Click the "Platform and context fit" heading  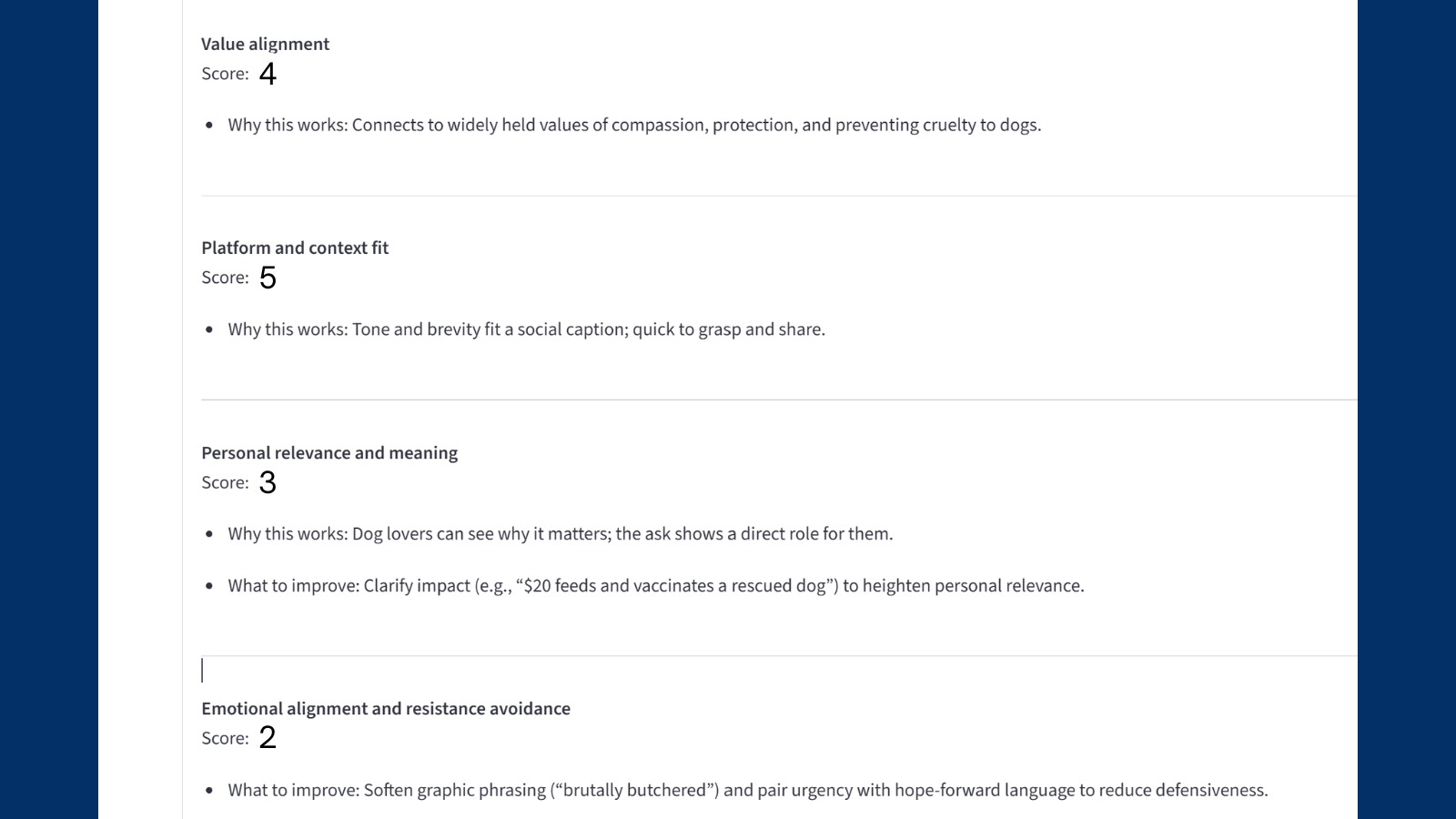pos(295,248)
